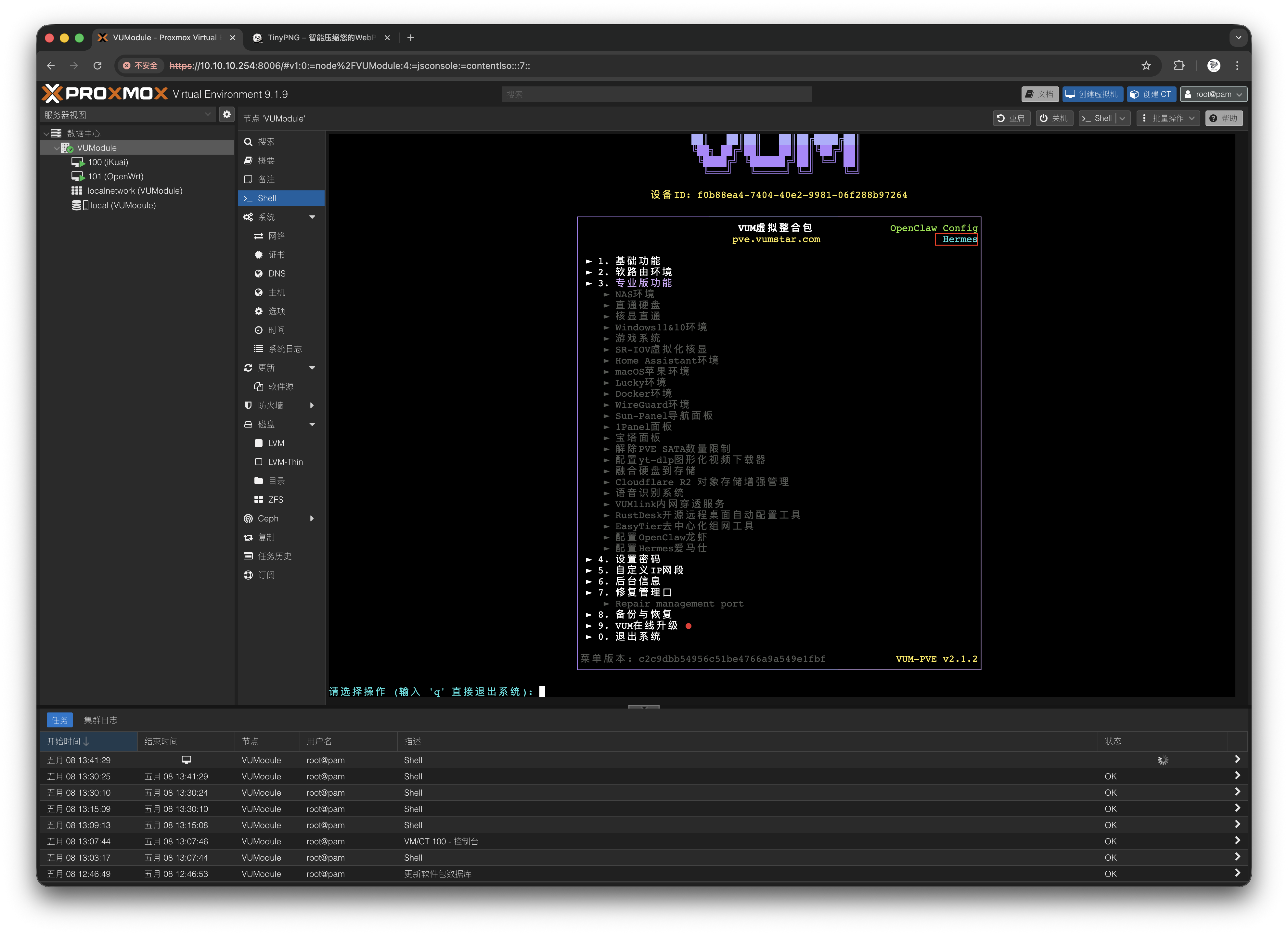Image resolution: width=1288 pixels, height=935 pixels.
Task: Open a new browser tab
Action: point(411,37)
